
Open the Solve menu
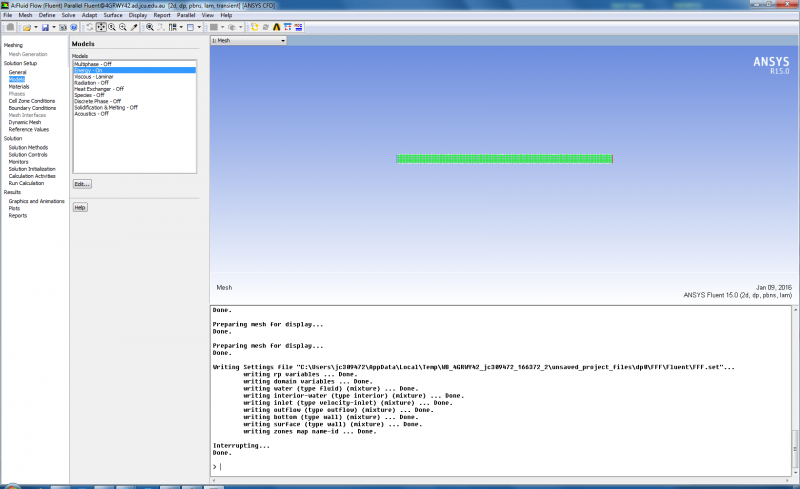(x=68, y=15)
